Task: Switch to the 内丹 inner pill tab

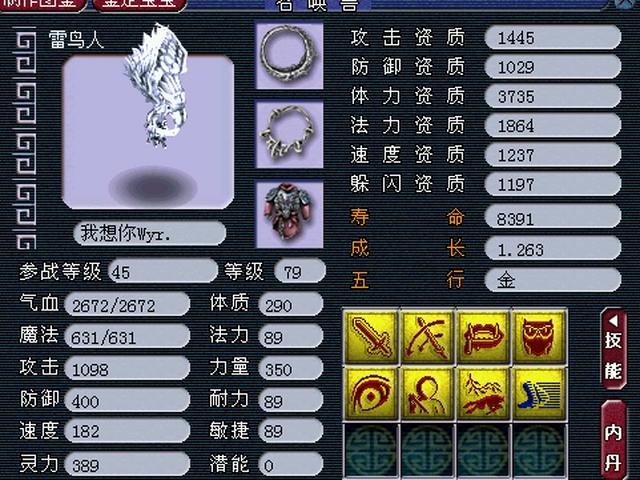Action: point(613,441)
